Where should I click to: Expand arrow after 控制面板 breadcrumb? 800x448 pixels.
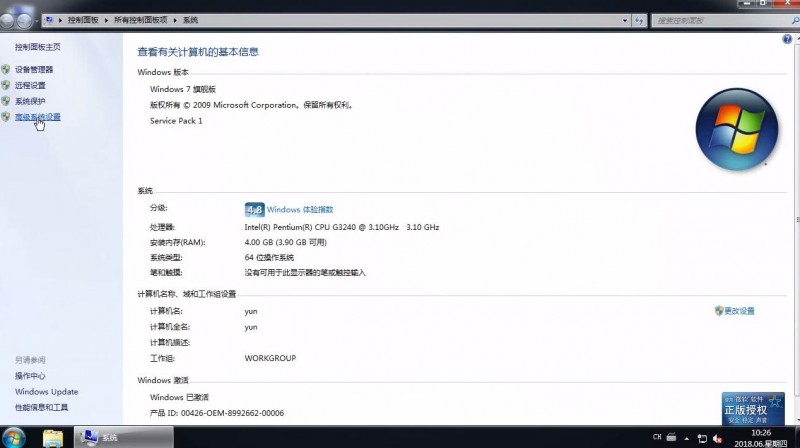106,20
